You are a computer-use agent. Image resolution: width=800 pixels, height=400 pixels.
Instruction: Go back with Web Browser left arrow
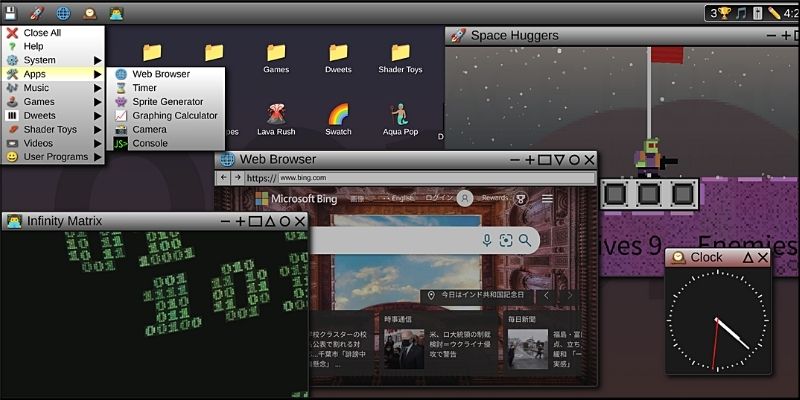coord(223,178)
